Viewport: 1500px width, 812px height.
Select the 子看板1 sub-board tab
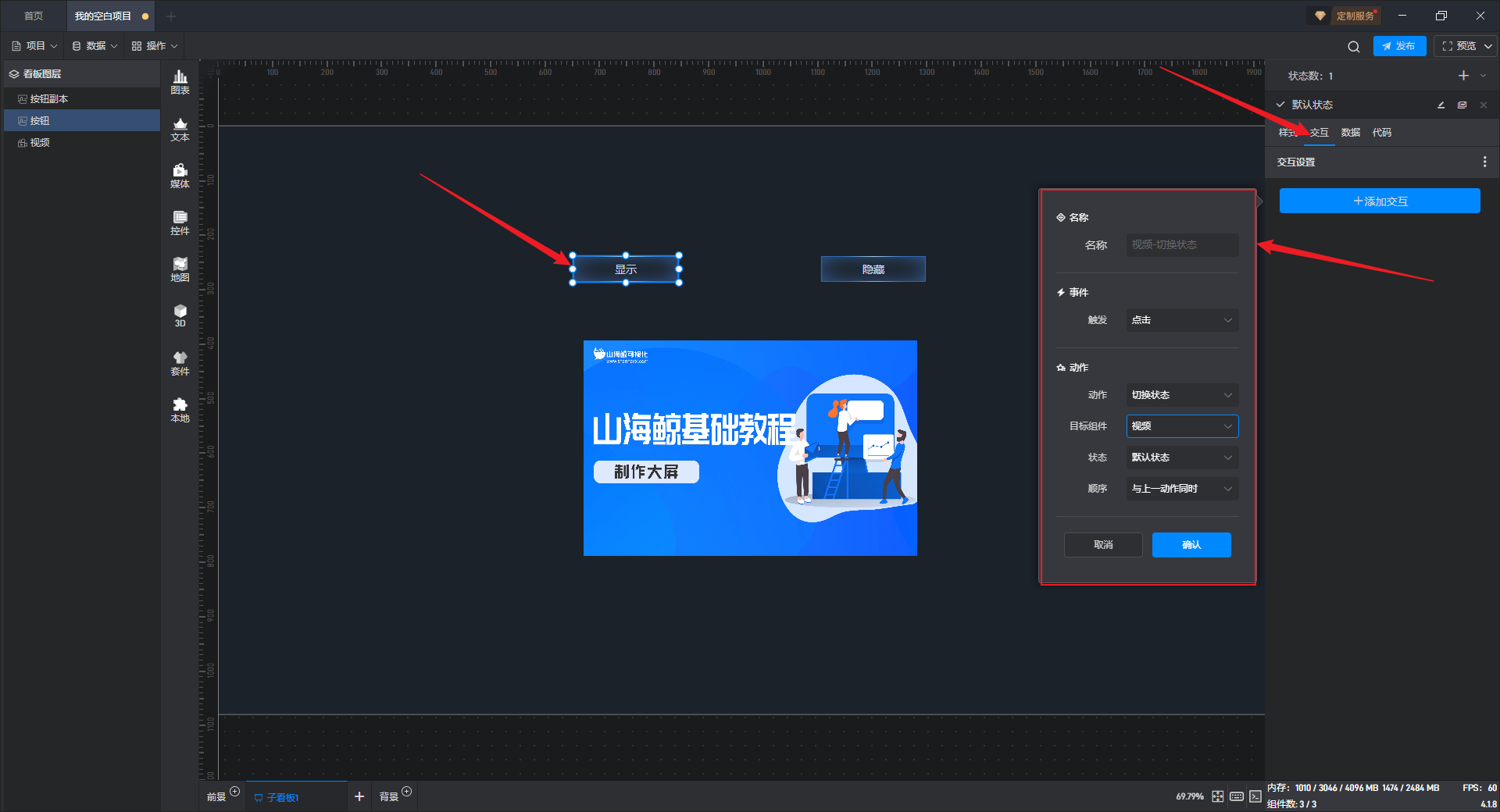(295, 797)
